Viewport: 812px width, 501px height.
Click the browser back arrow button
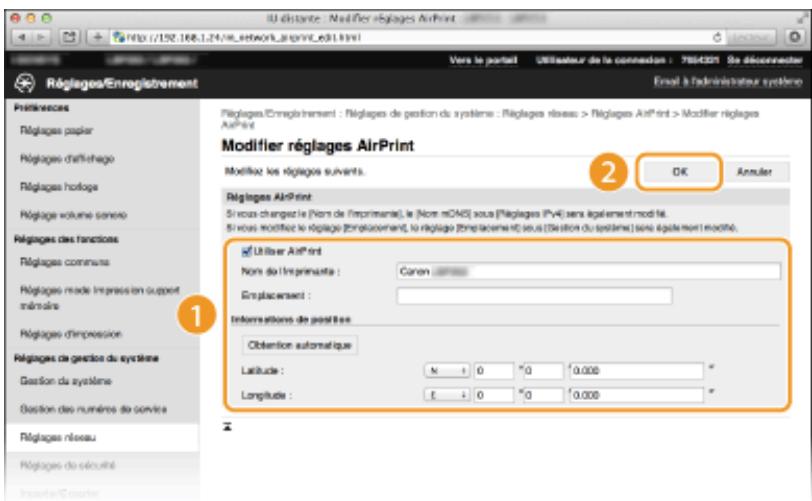[22, 37]
